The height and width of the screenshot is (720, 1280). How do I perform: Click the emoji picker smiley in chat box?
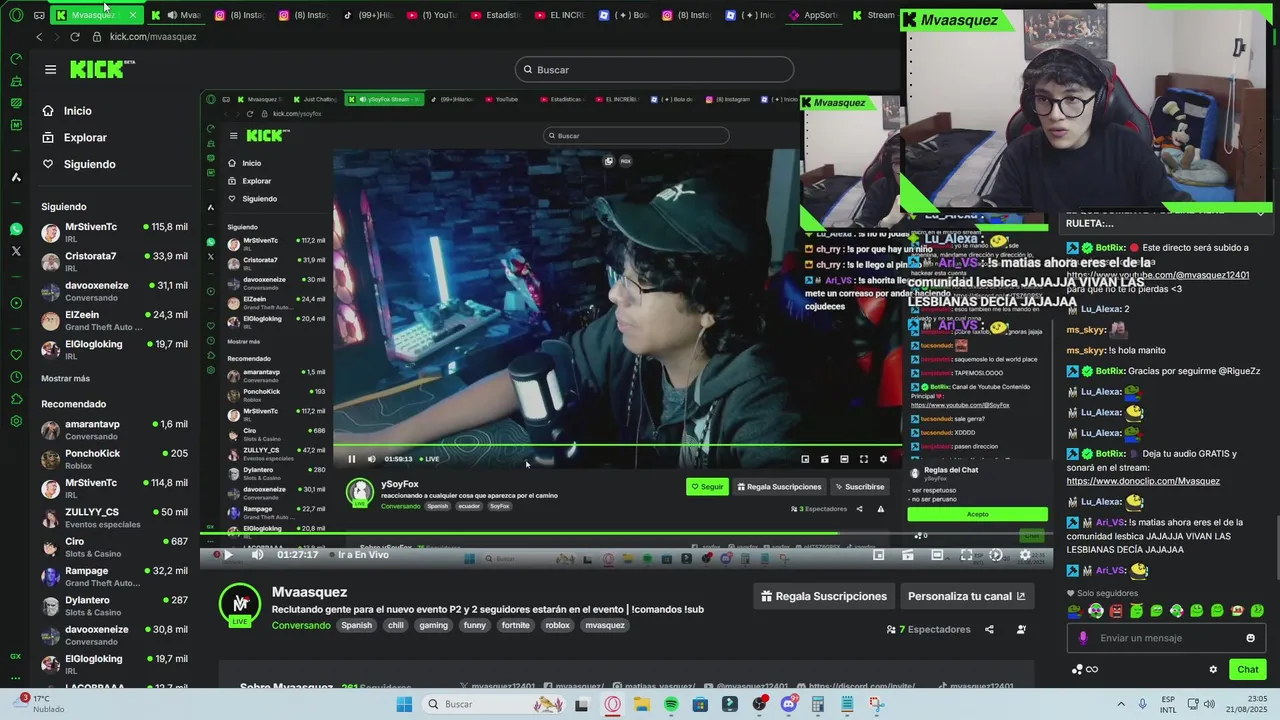coord(1250,638)
